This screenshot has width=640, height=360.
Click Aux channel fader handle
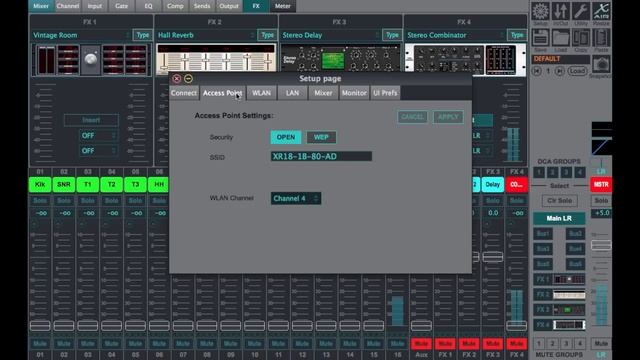(421, 326)
